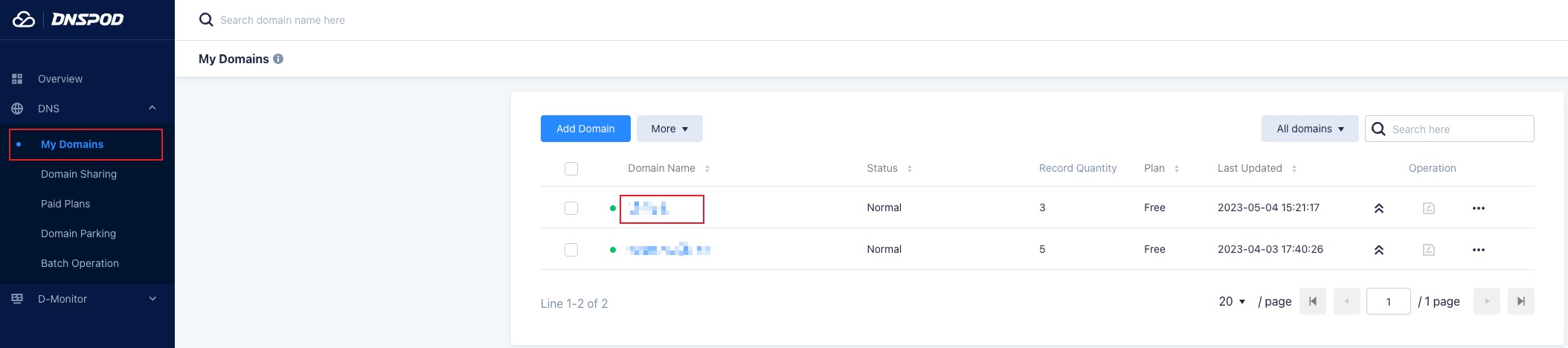1568x348 pixels.
Task: Click the magnifier icon in top search bar
Action: (x=206, y=20)
